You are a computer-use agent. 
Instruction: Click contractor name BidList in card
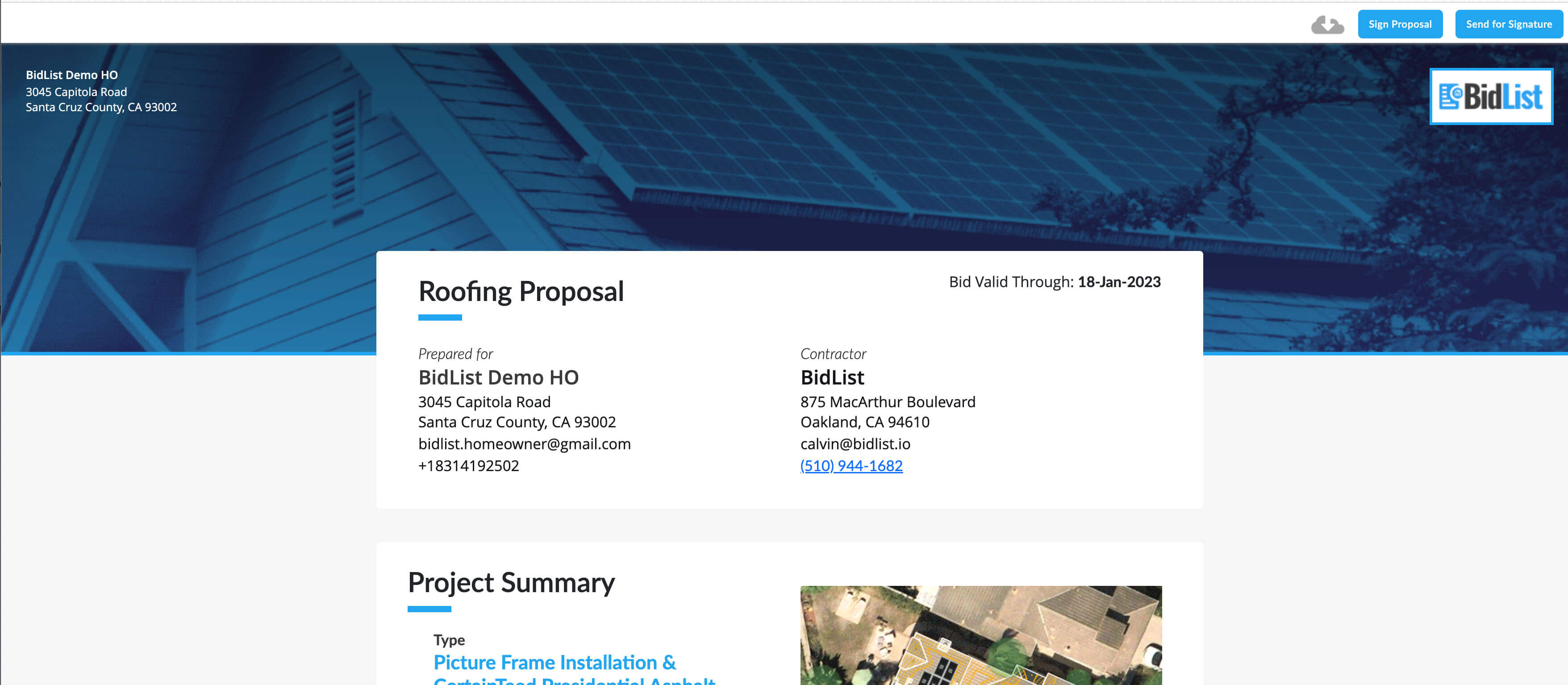click(x=831, y=377)
